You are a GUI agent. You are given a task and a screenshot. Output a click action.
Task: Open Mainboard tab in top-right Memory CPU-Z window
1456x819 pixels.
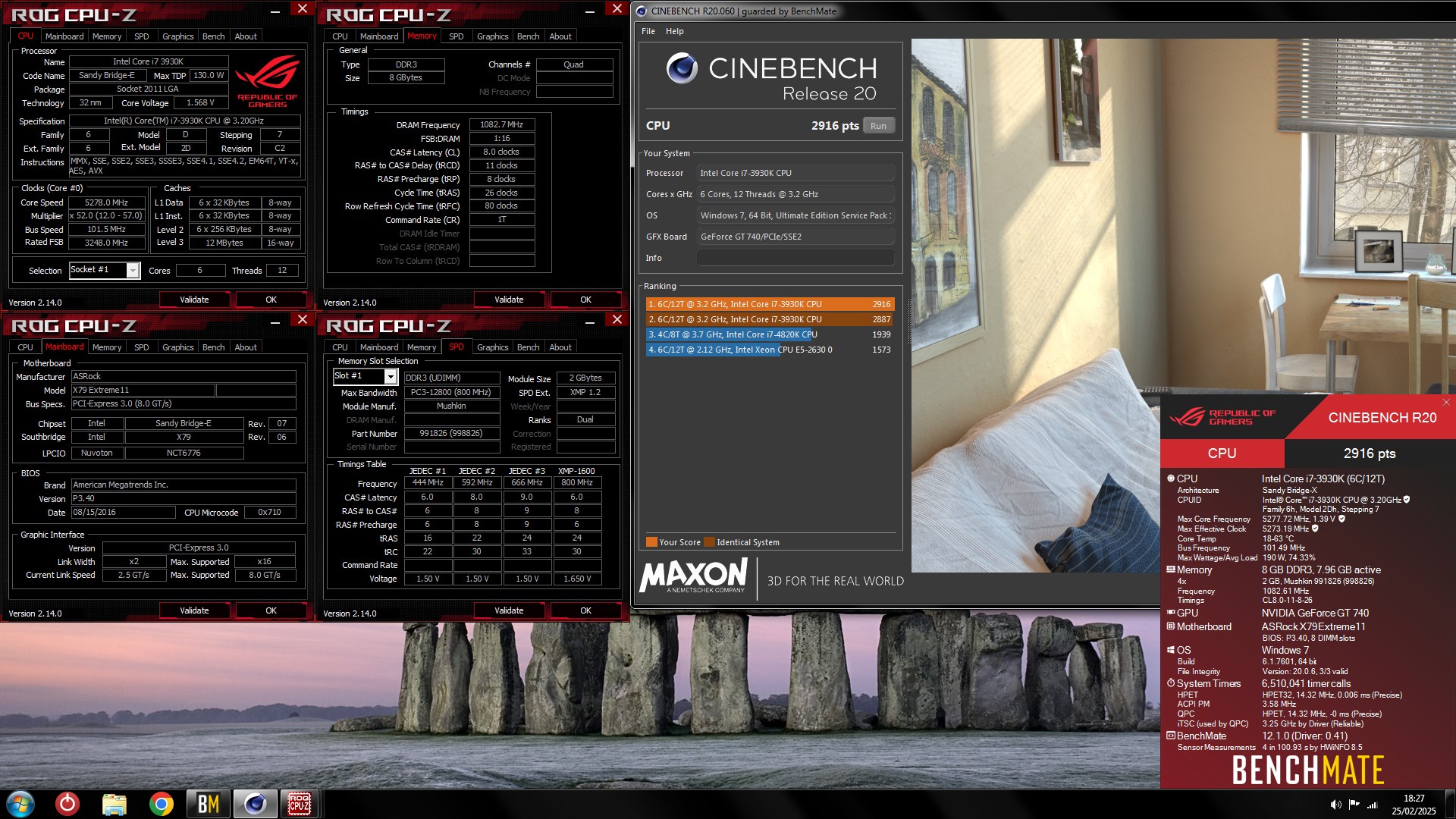pyautogui.click(x=379, y=36)
